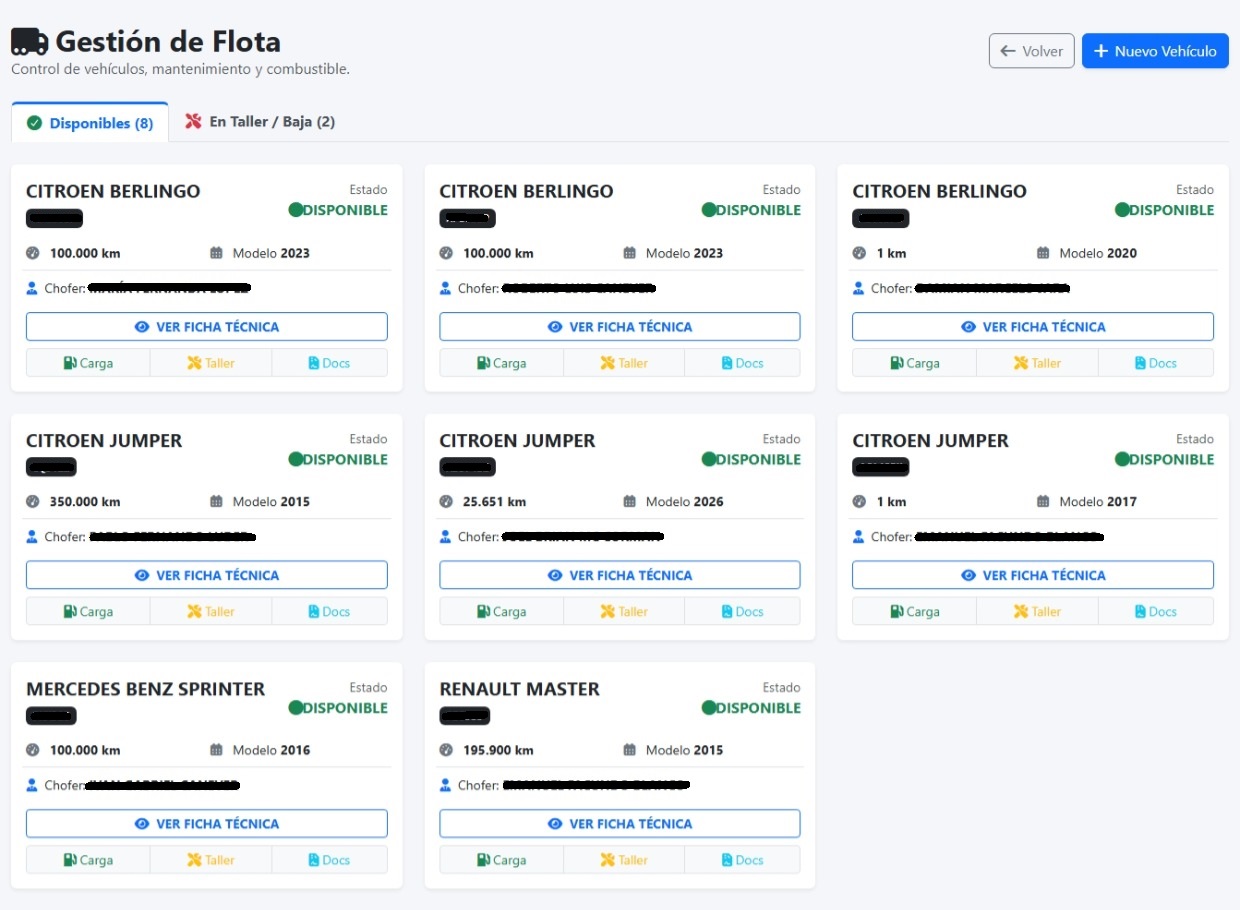Click the green status dot on Mercedes Sprinter card
Image resolution: width=1240 pixels, height=910 pixels.
(296, 708)
